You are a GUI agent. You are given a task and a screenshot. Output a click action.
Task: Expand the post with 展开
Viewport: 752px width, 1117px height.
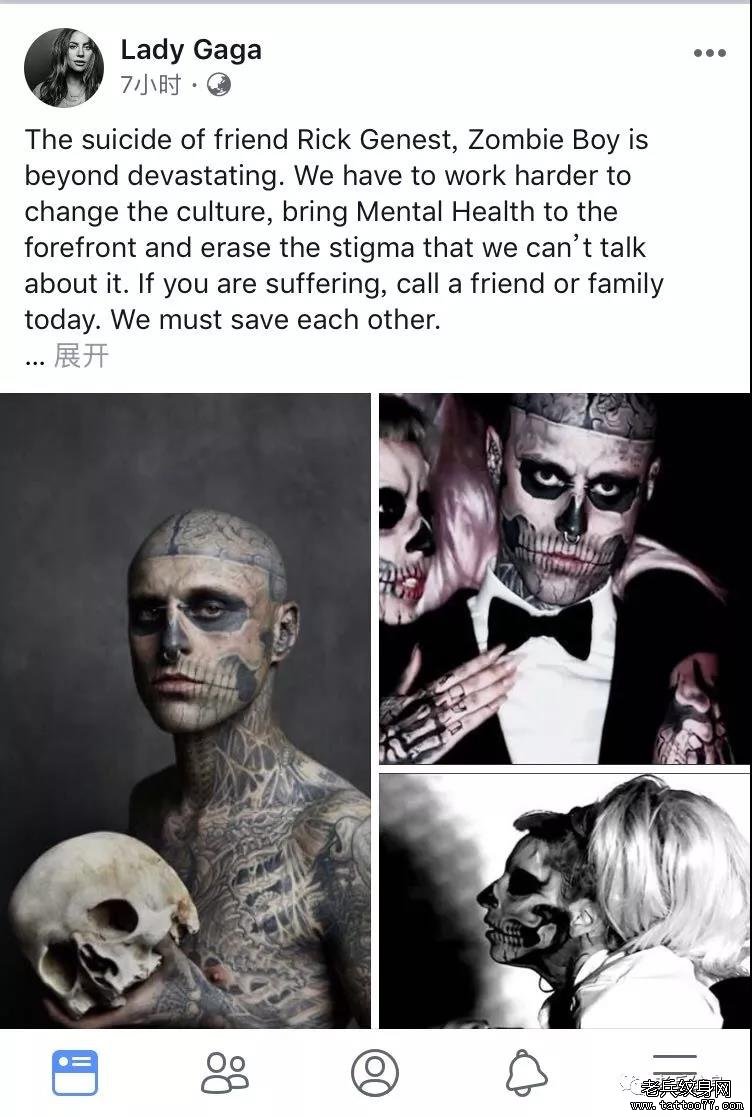point(82,355)
